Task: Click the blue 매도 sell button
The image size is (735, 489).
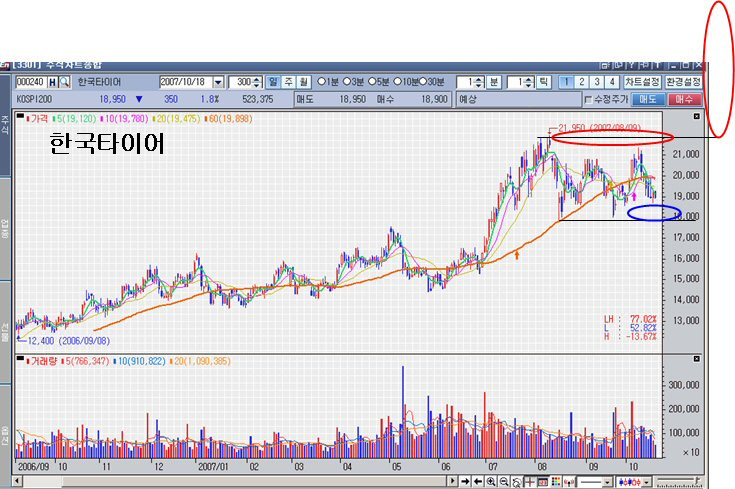Action: tap(648, 99)
